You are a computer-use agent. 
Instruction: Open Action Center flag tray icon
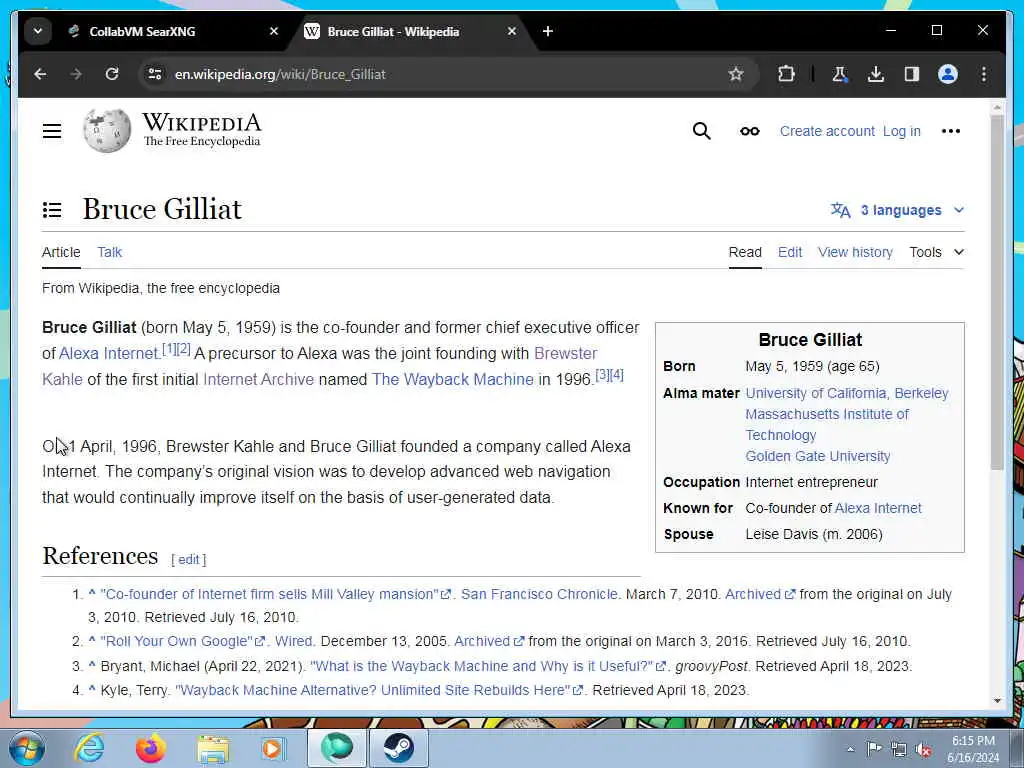[874, 749]
